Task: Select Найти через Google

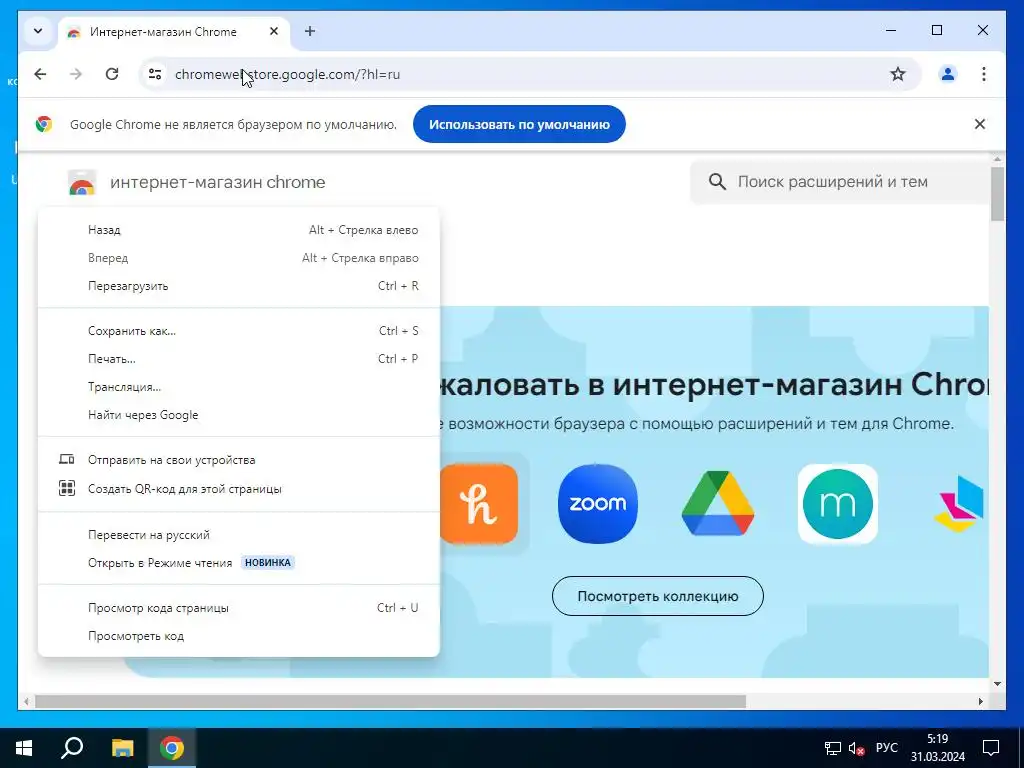Action: [x=239, y=415]
